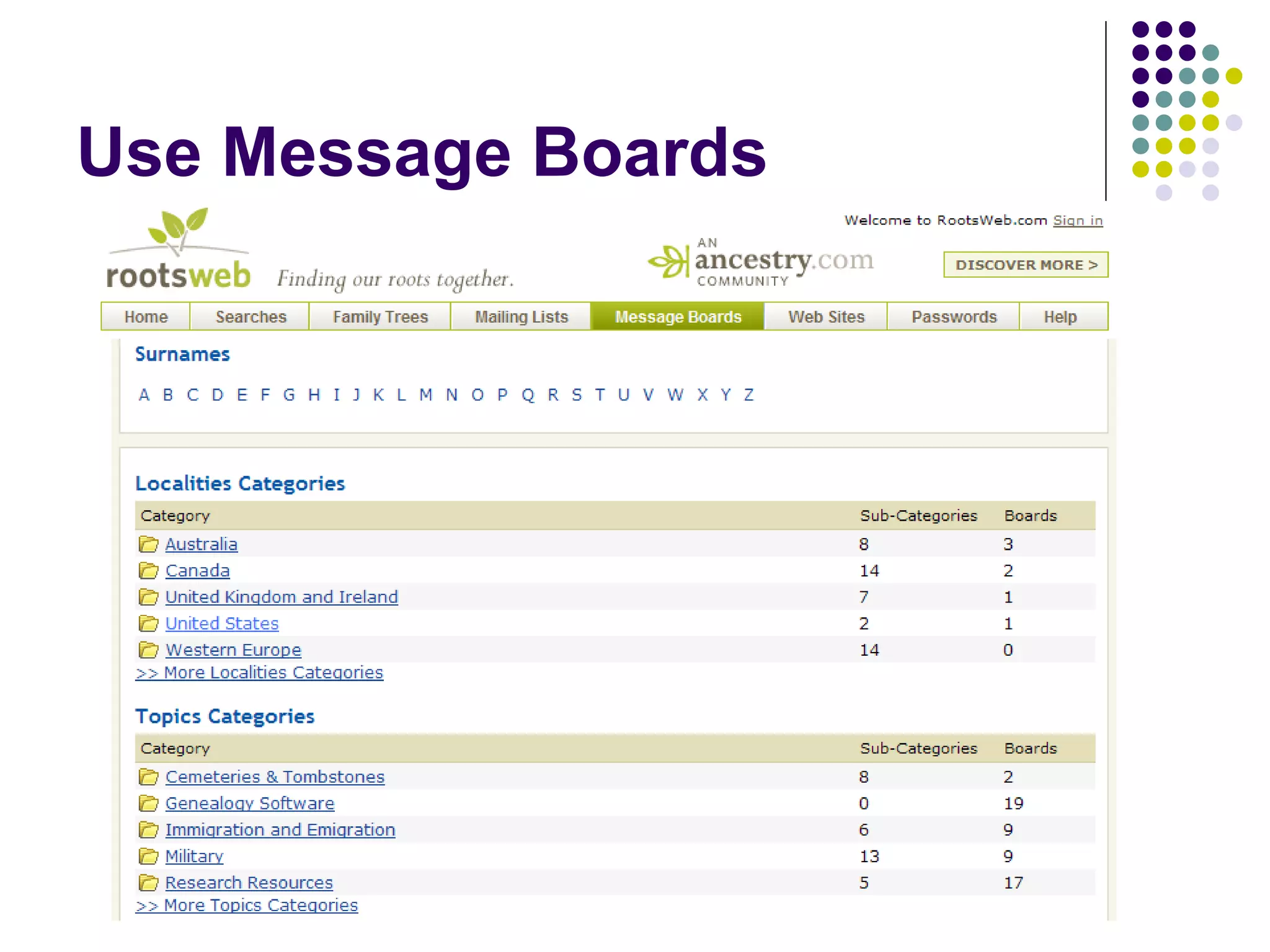Browse surnames starting with Z
The height and width of the screenshot is (952, 1270).
[749, 395]
